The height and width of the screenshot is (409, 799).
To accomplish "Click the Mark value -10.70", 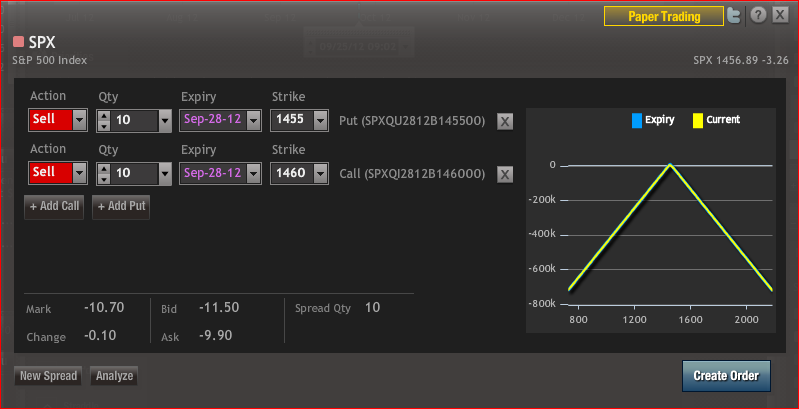I will (104, 308).
